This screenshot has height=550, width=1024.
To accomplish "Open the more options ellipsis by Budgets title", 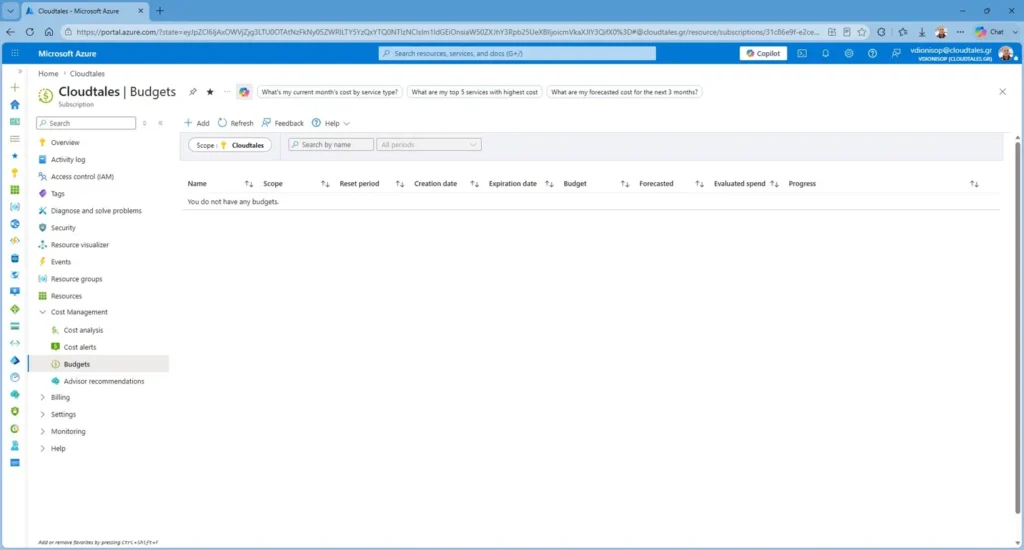I will pos(227,92).
